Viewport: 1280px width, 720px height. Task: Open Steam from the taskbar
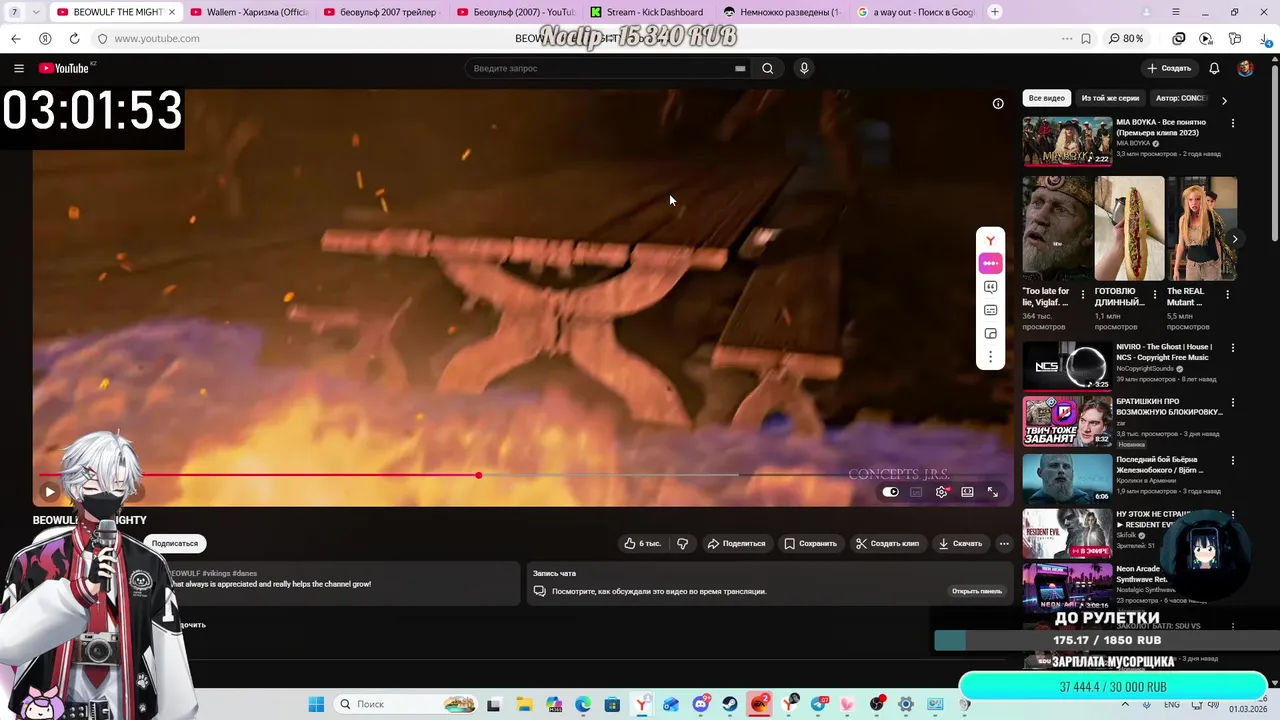coord(731,704)
